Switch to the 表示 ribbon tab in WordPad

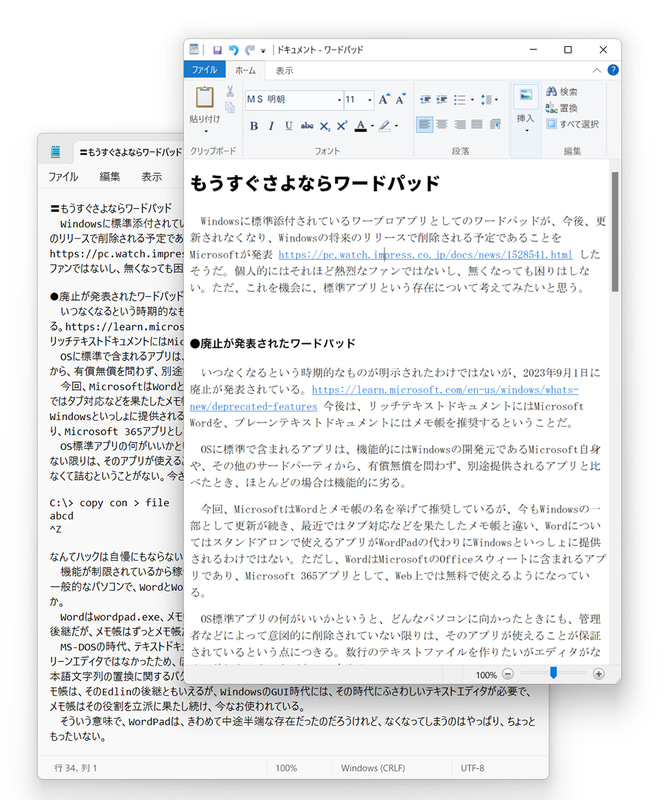[284, 70]
